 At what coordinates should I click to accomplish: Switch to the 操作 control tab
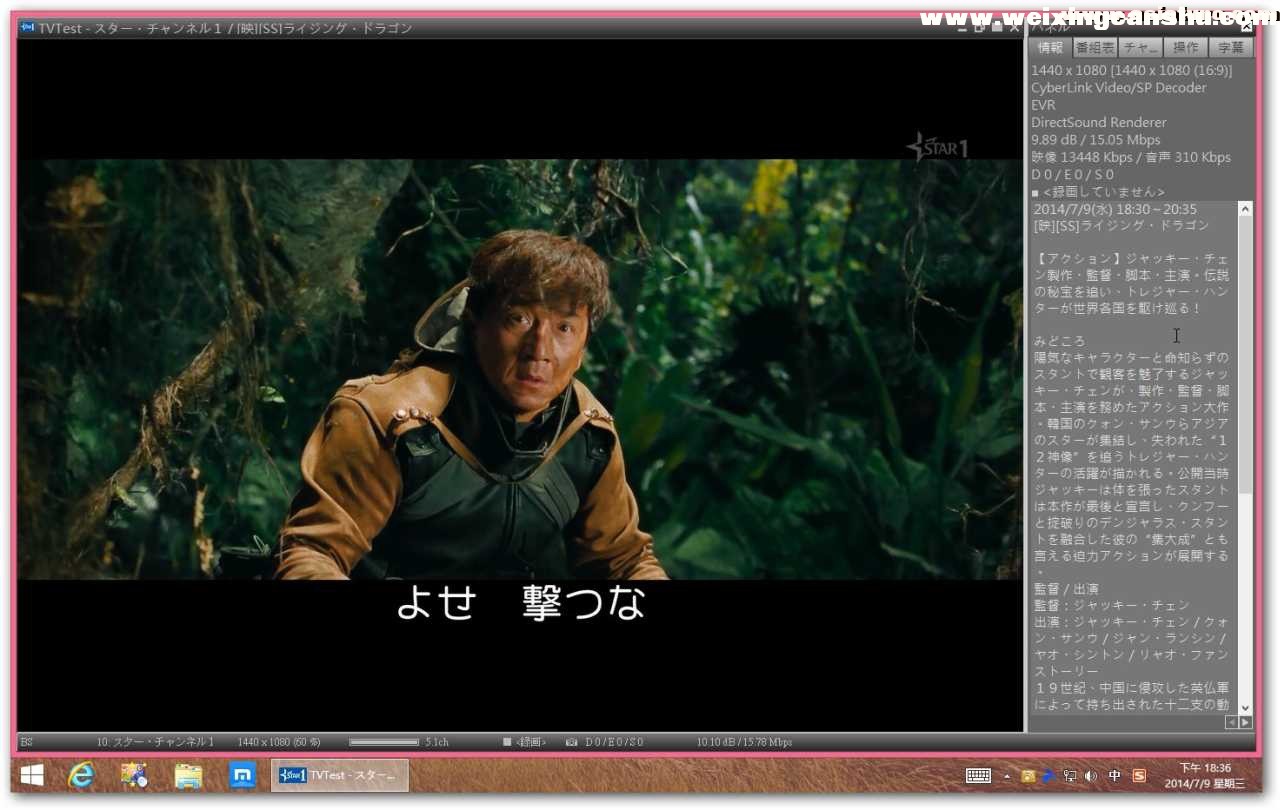tap(1185, 47)
